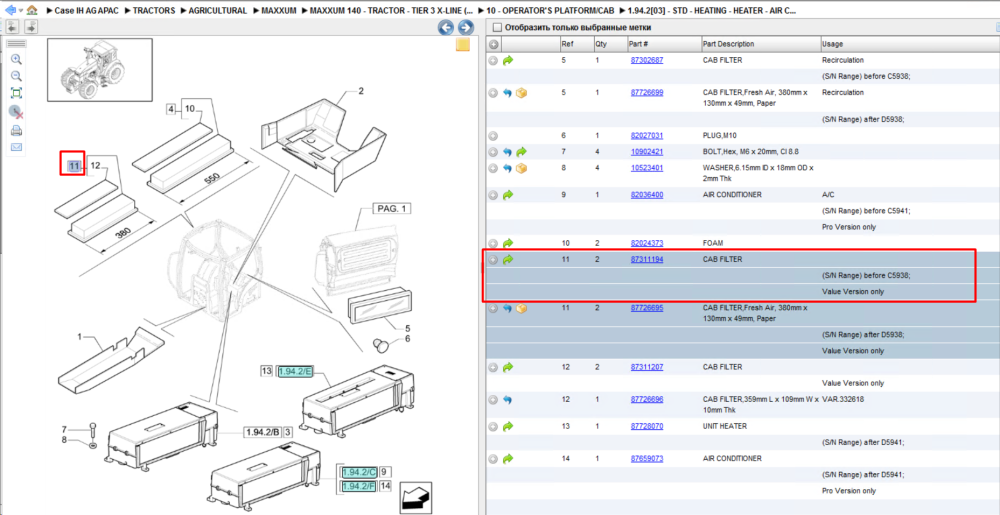Image resolution: width=1000 pixels, height=515 pixels.
Task: Navigate to '10 - OPERATOR'S PLATFORM/CAB' breadcrumb
Action: [x=548, y=11]
